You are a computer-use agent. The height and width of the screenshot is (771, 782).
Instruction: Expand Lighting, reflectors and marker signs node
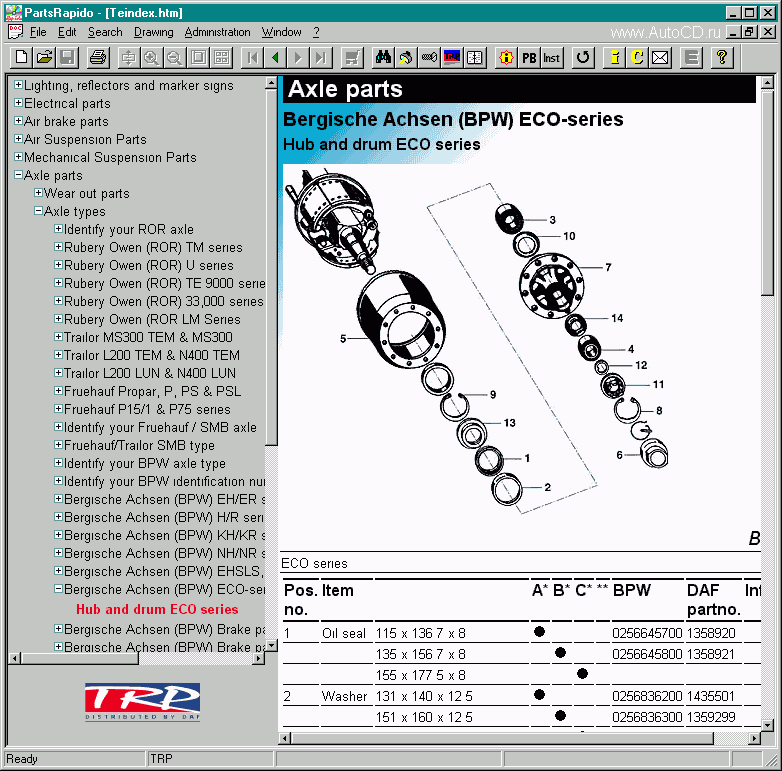pyautogui.click(x=18, y=85)
